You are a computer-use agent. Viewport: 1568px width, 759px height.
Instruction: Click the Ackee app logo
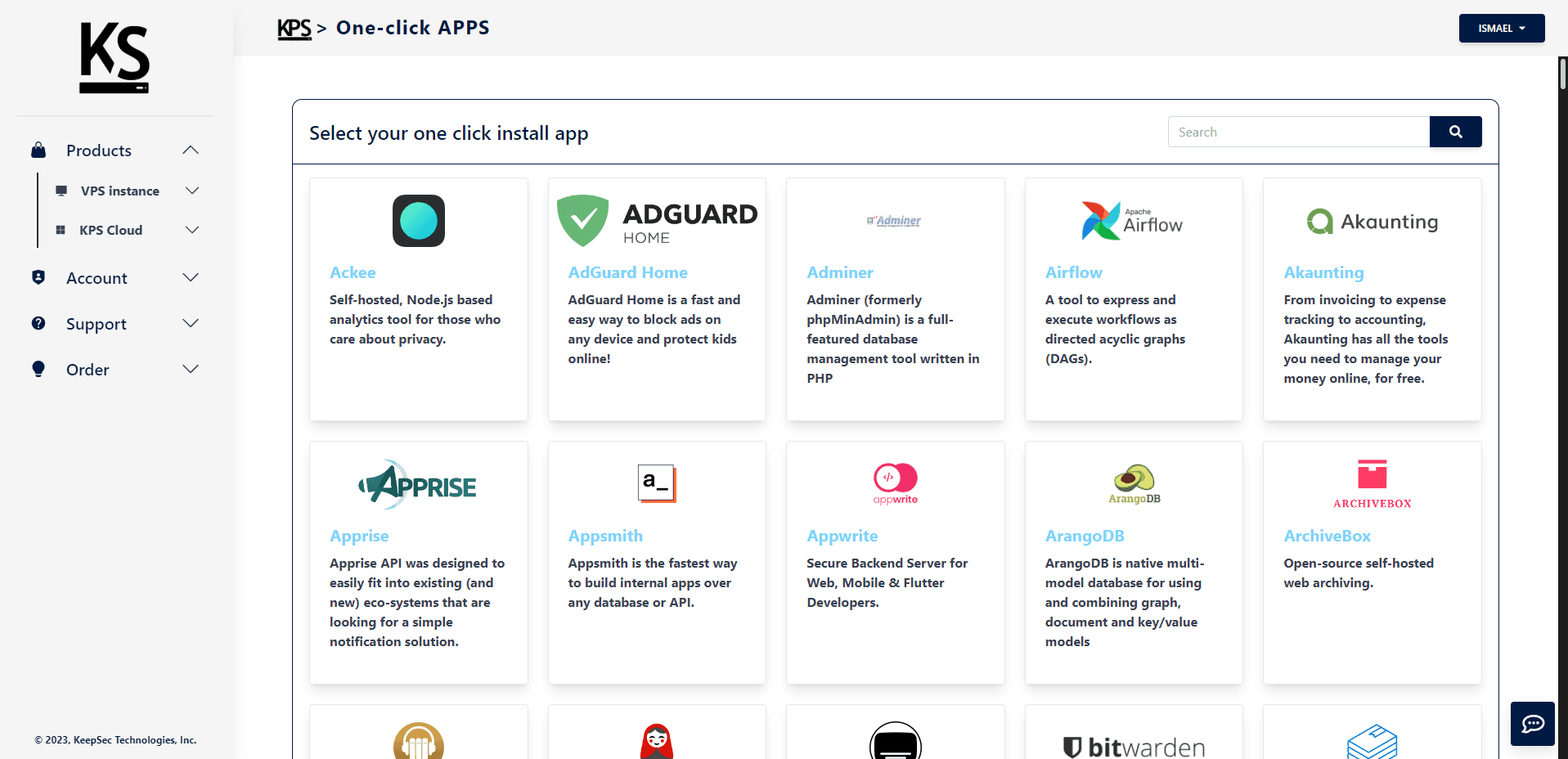(x=419, y=221)
